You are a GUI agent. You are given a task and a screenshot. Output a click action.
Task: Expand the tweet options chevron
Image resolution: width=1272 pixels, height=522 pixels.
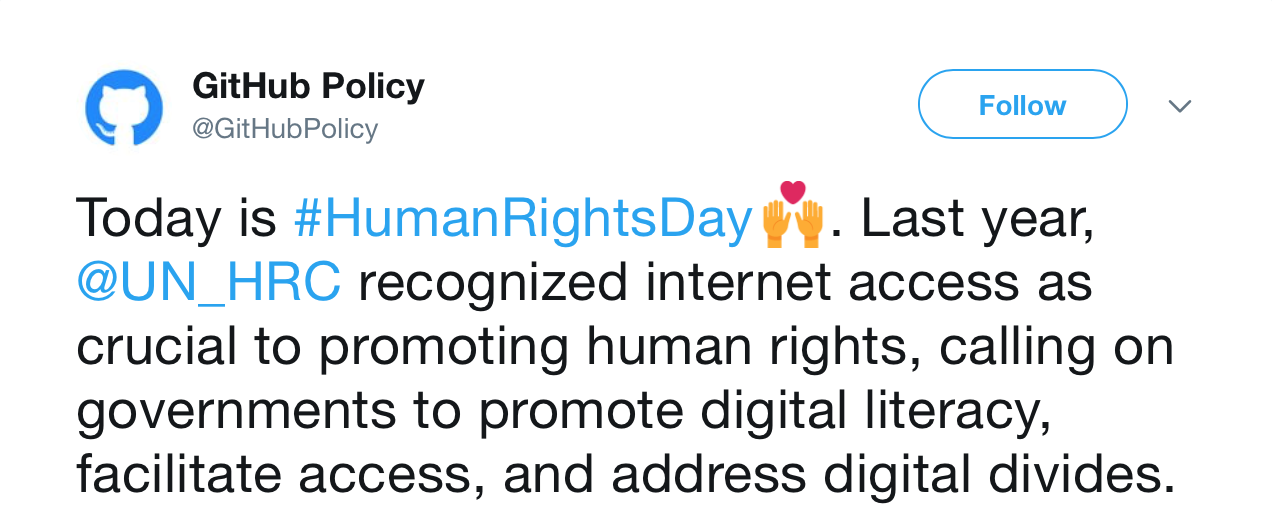pos(1180,106)
